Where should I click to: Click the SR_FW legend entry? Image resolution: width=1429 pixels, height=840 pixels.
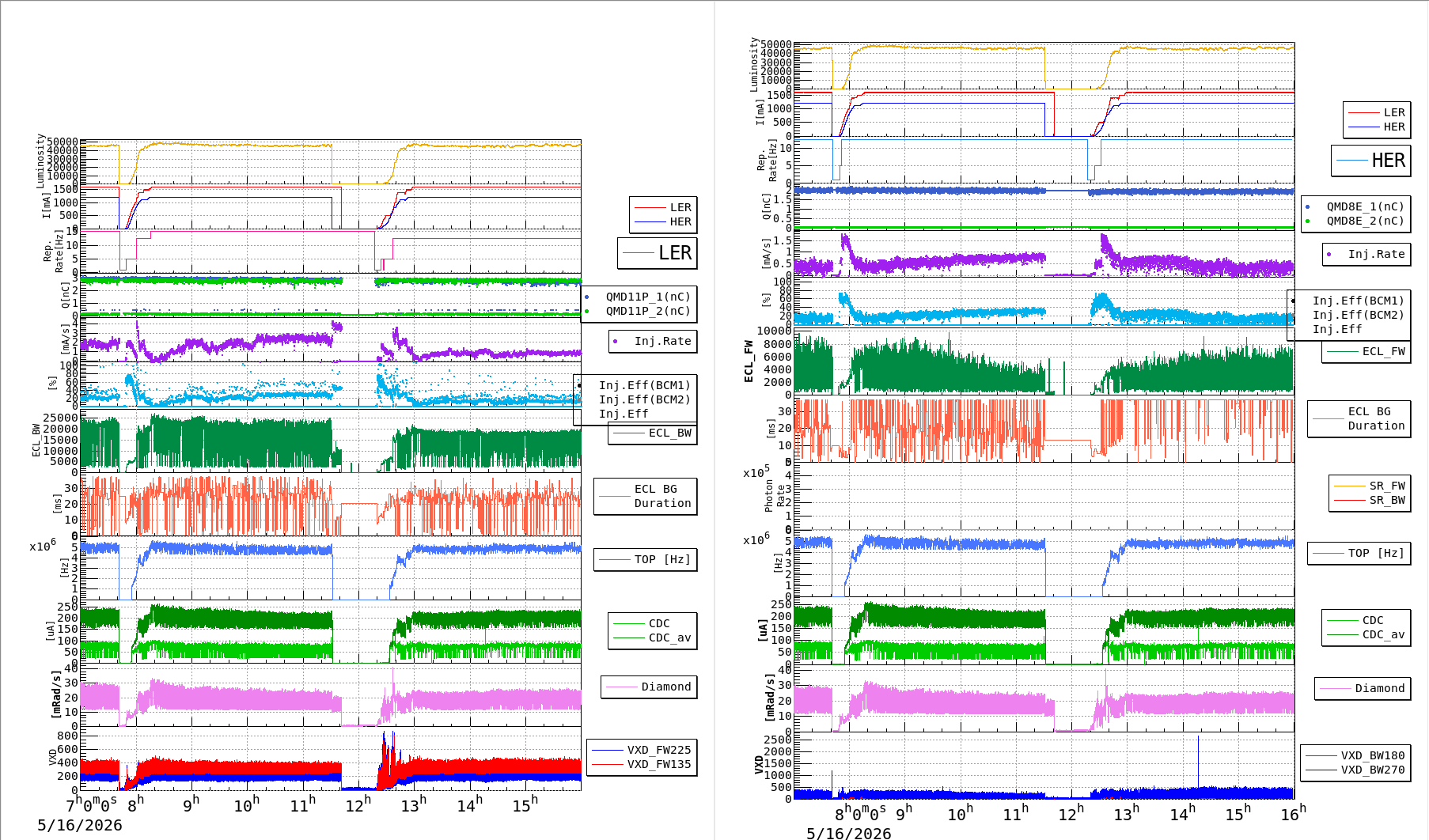tap(1370, 486)
